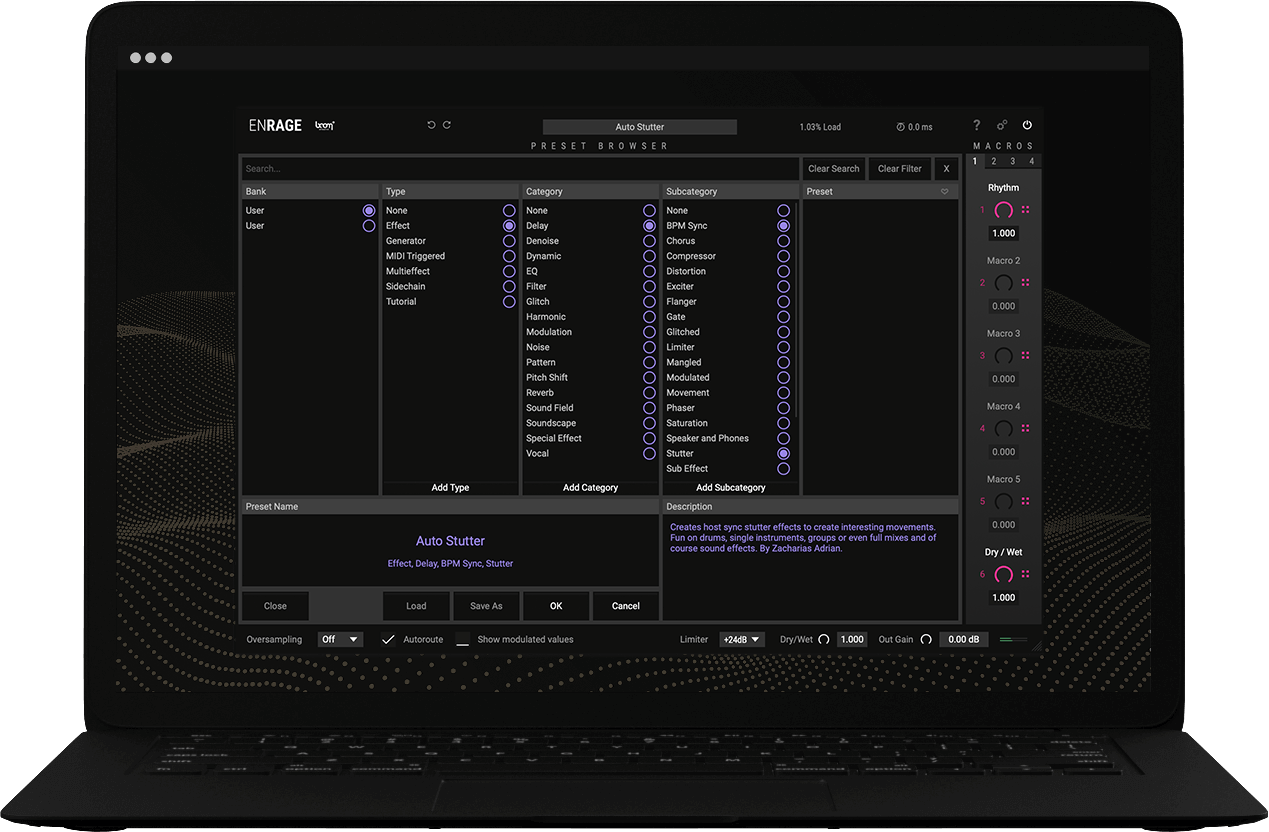The width and height of the screenshot is (1269, 832).
Task: Enable the Autoroute checkbox
Action: pos(389,640)
